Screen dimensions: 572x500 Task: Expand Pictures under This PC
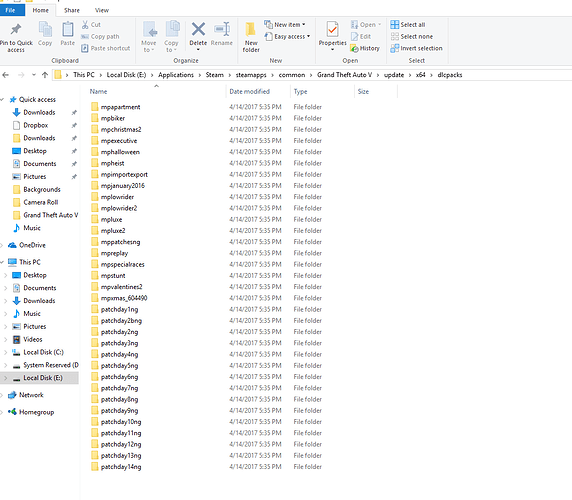[5, 327]
